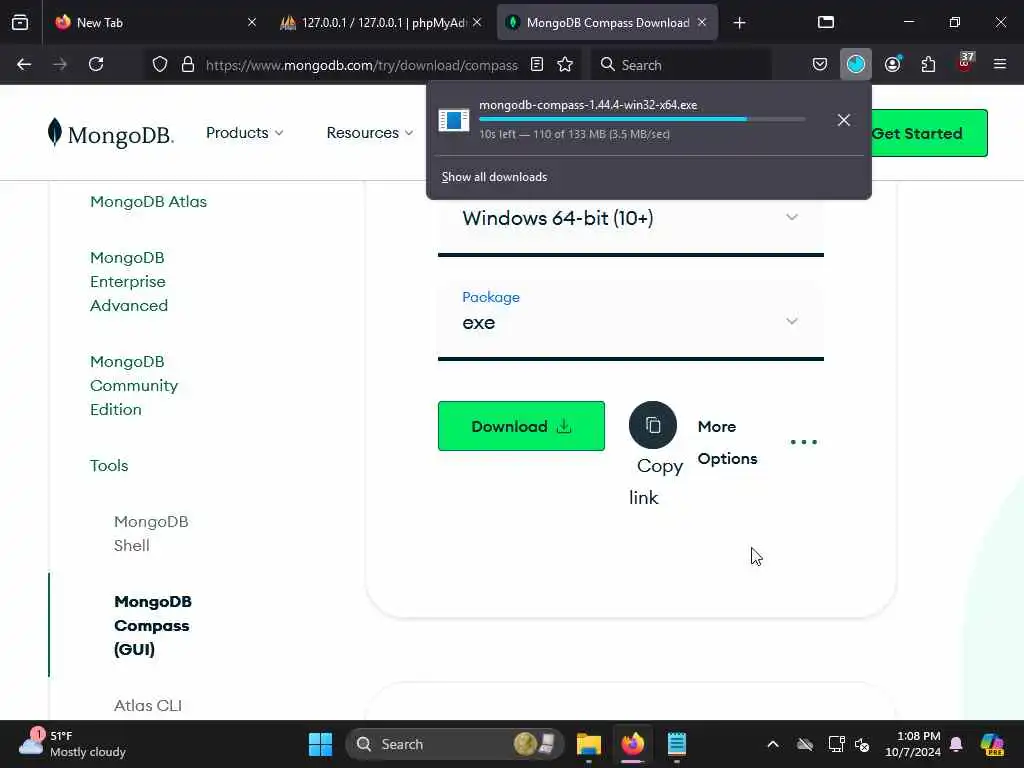This screenshot has width=1024, height=768.
Task: Click the extension with 37 badge
Action: click(x=965, y=64)
